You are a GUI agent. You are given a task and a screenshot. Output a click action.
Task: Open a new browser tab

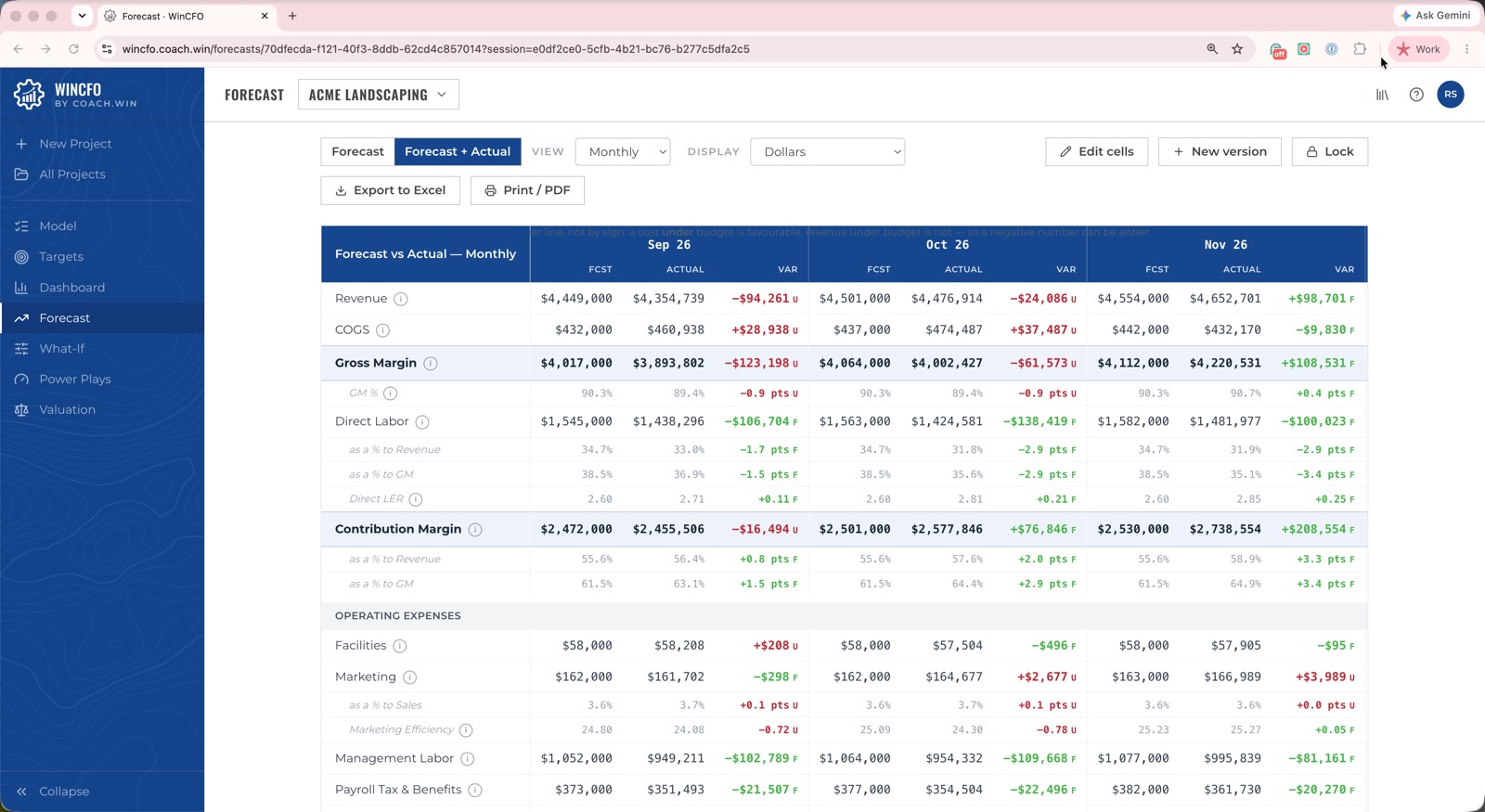[x=292, y=16]
